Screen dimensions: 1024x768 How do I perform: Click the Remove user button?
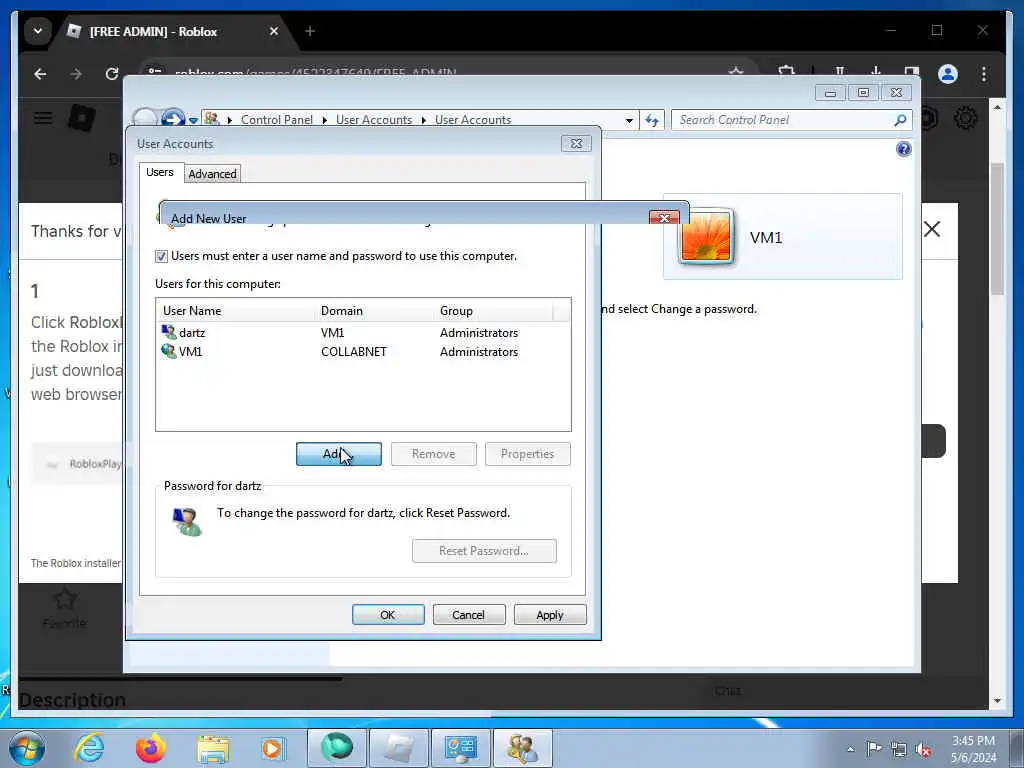coord(434,454)
